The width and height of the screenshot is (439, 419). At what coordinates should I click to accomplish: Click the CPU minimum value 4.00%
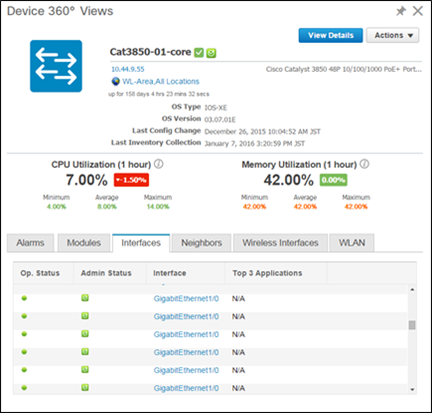point(56,207)
